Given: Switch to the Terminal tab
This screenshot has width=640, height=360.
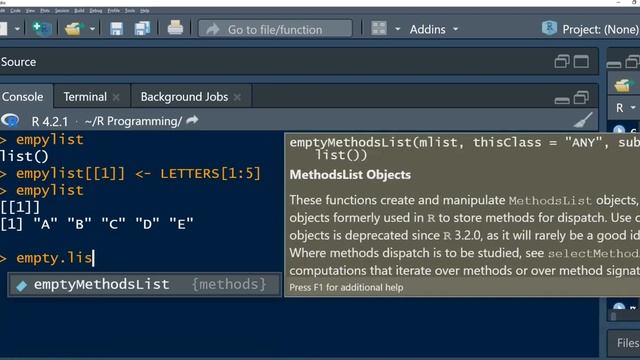Looking at the screenshot, I should (85, 97).
